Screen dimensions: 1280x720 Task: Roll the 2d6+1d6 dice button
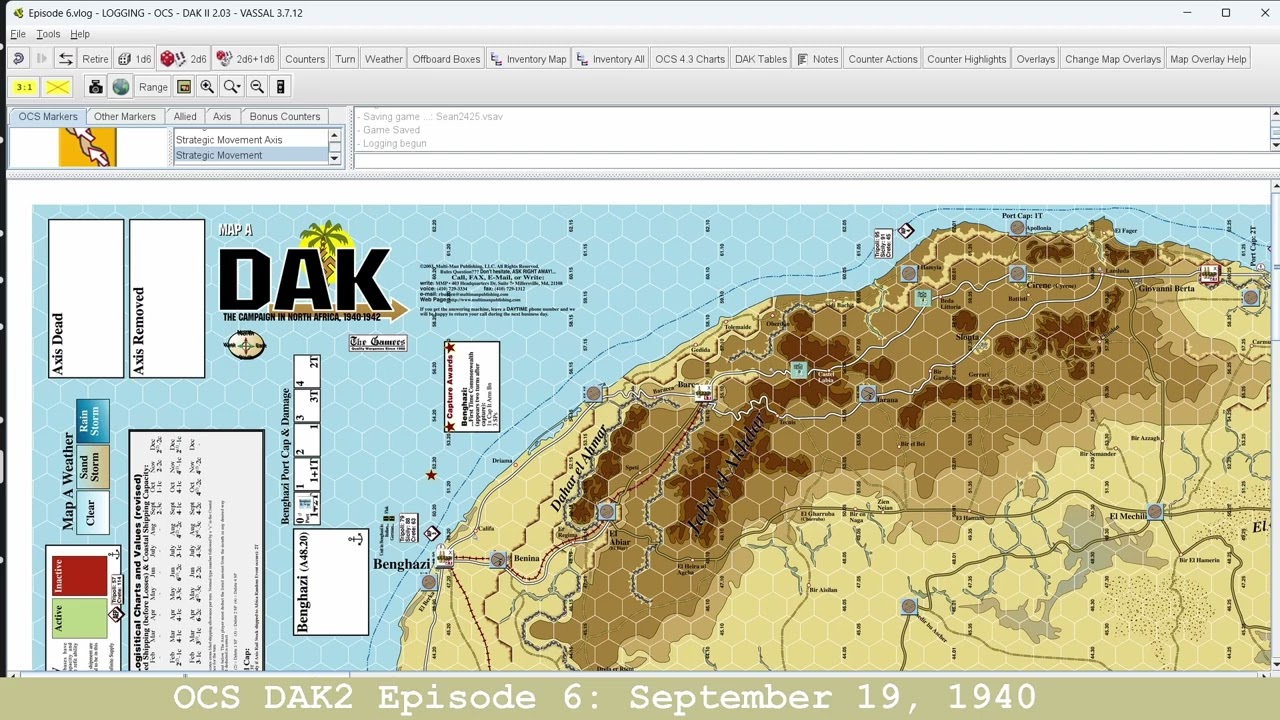(245, 59)
